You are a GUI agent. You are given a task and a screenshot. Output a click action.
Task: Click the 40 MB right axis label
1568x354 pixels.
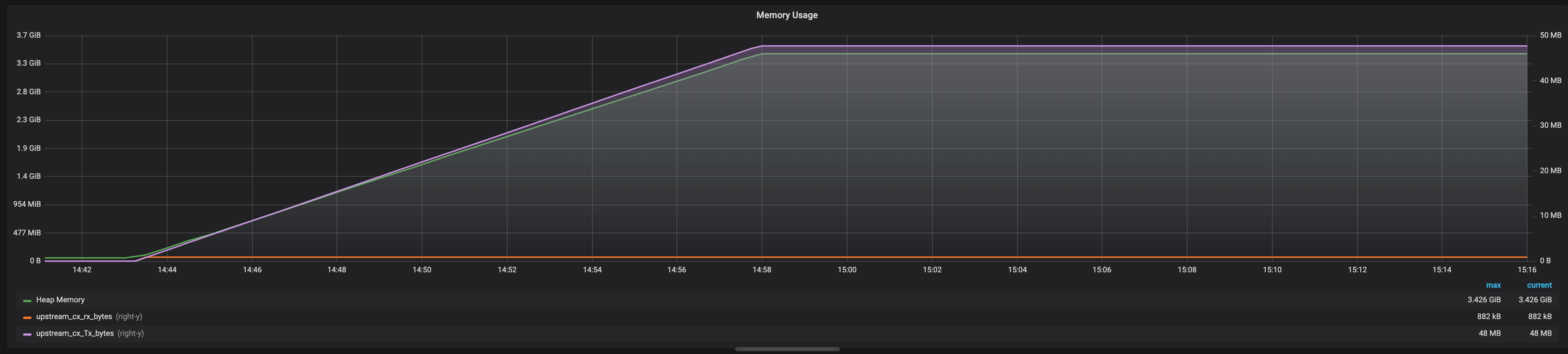[1551, 80]
